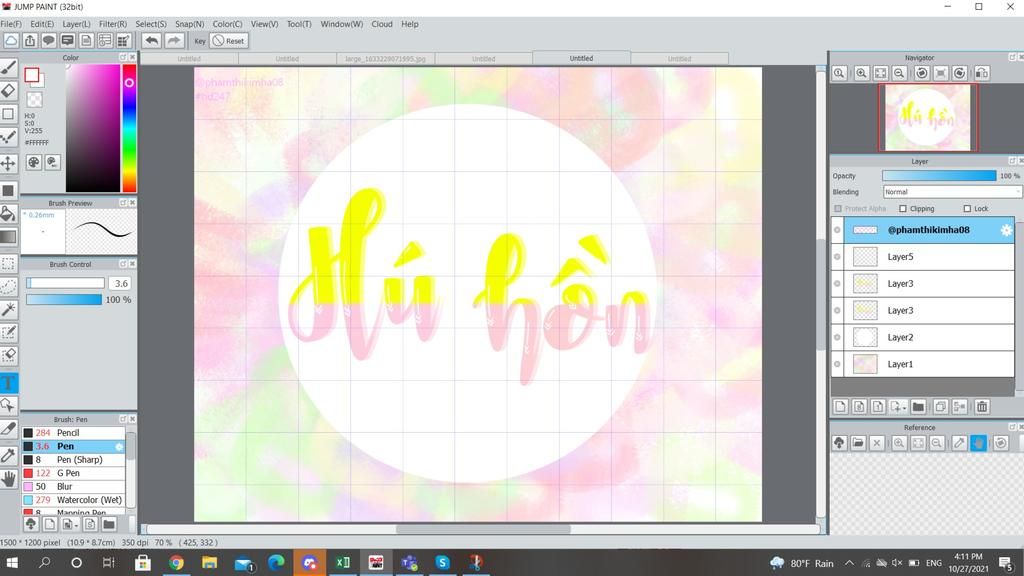Rotate canvas left in Navigator
Screen dimensions: 1024x576
(x=921, y=73)
